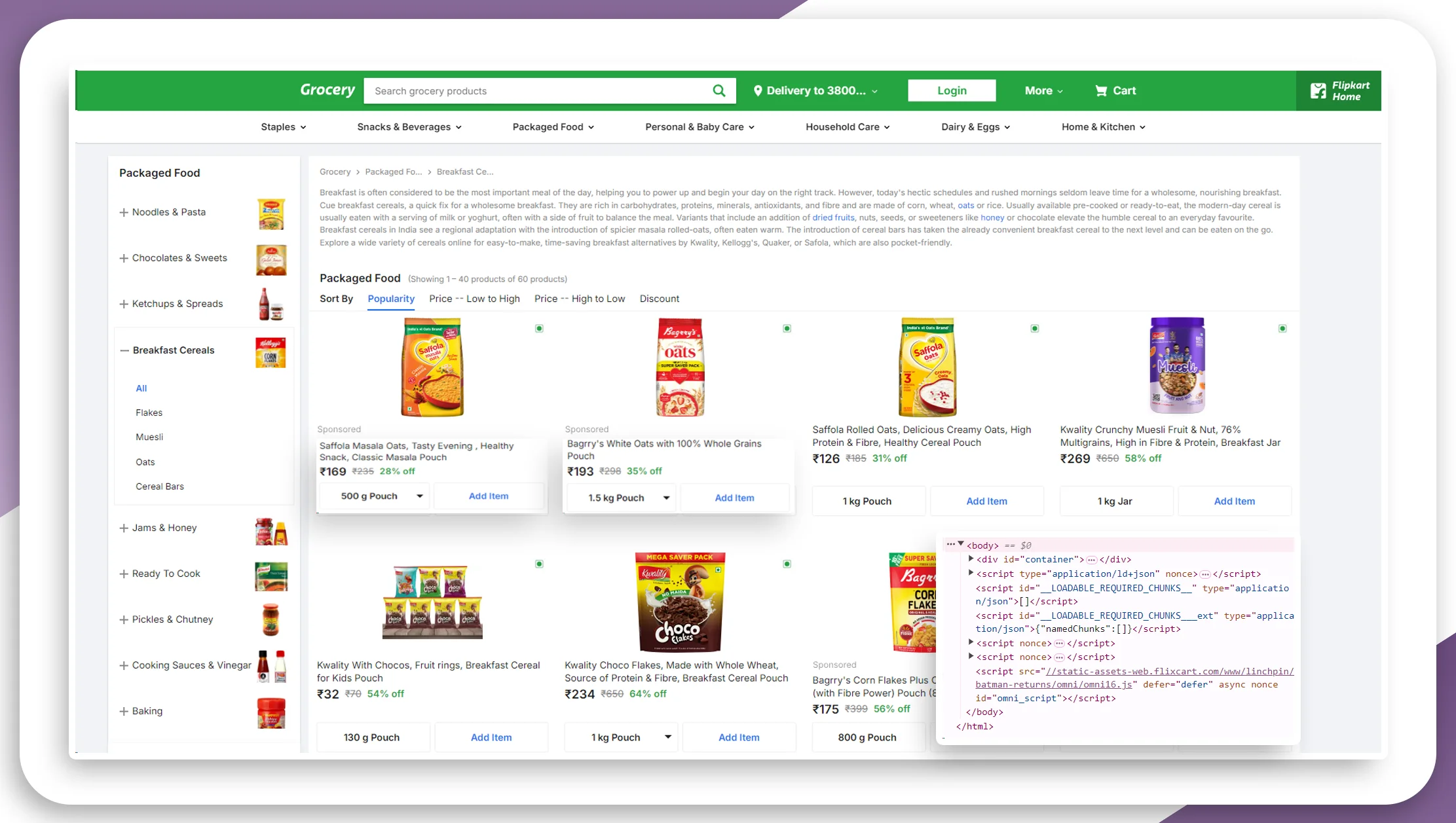The image size is (1456, 823).
Task: Open Personal & Baby Care menu
Action: 700,127
